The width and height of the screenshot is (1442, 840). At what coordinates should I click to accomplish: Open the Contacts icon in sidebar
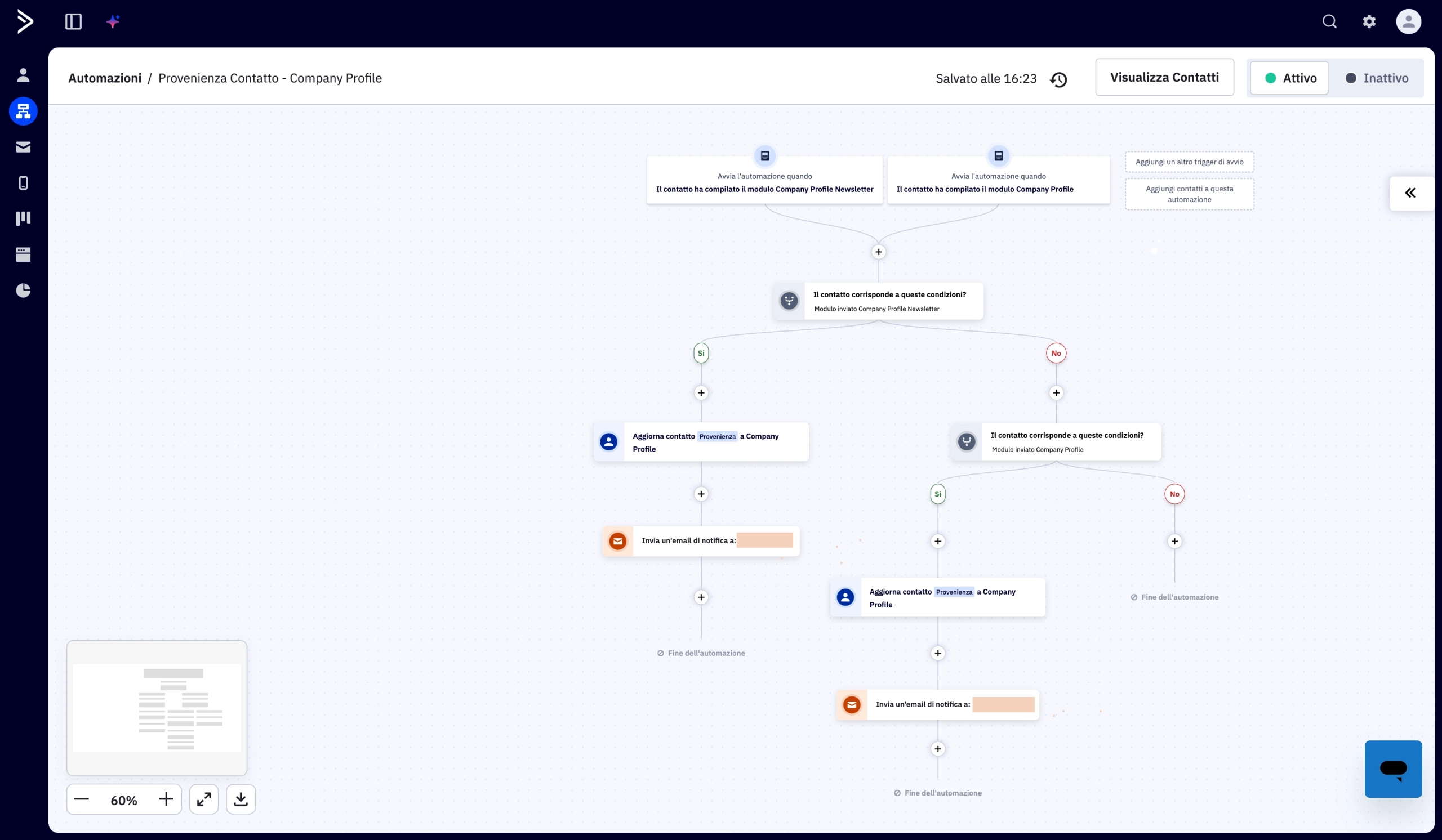[23, 75]
